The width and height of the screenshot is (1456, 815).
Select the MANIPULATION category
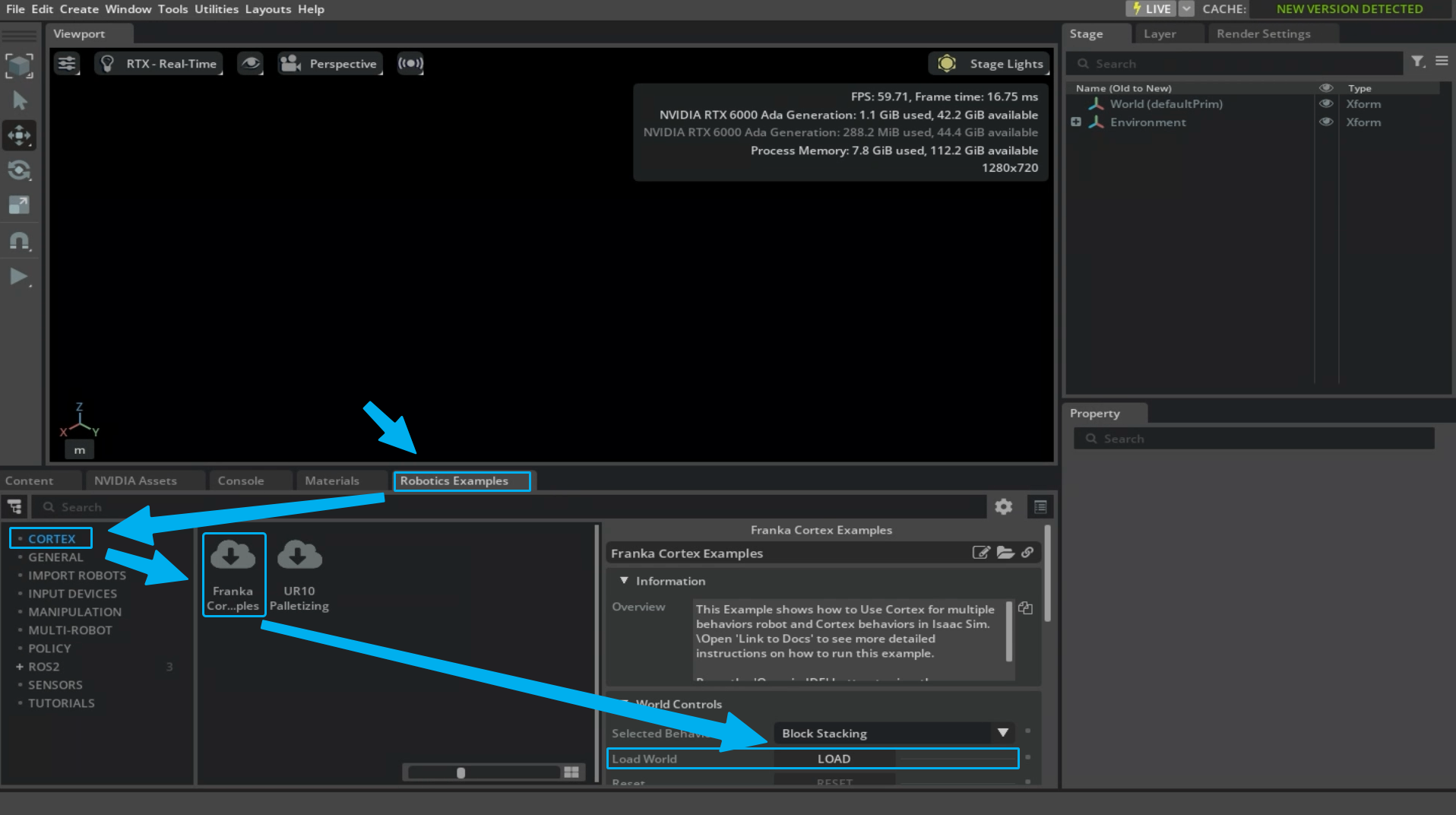click(x=74, y=612)
